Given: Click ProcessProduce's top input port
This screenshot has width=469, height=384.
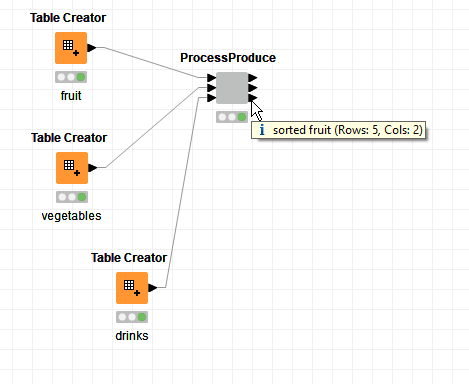Looking at the screenshot, I should [211, 78].
